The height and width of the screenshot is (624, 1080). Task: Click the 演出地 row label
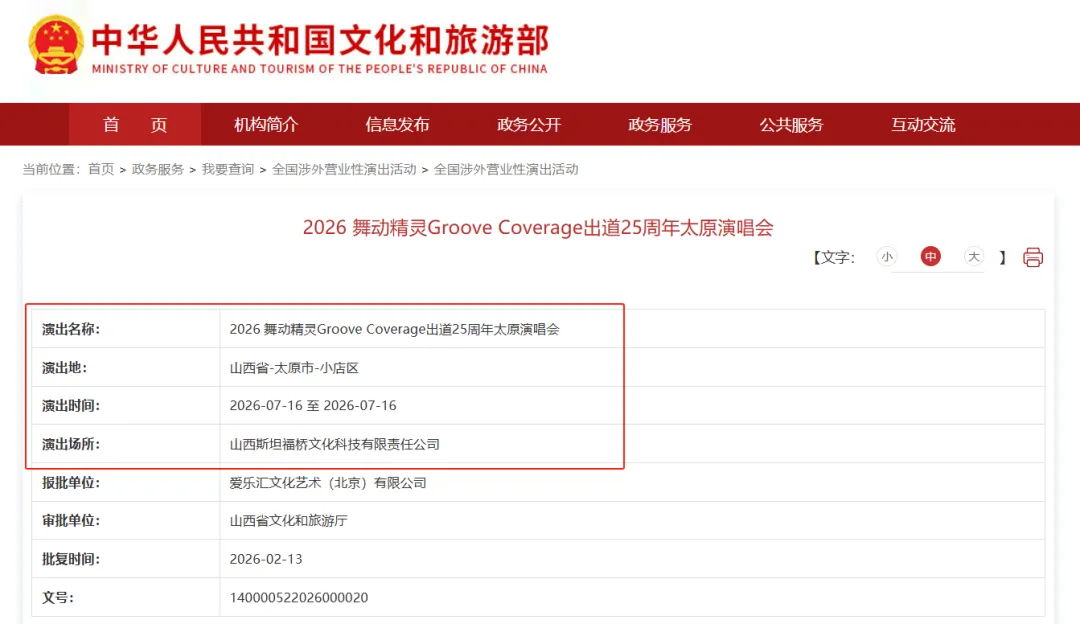64,368
